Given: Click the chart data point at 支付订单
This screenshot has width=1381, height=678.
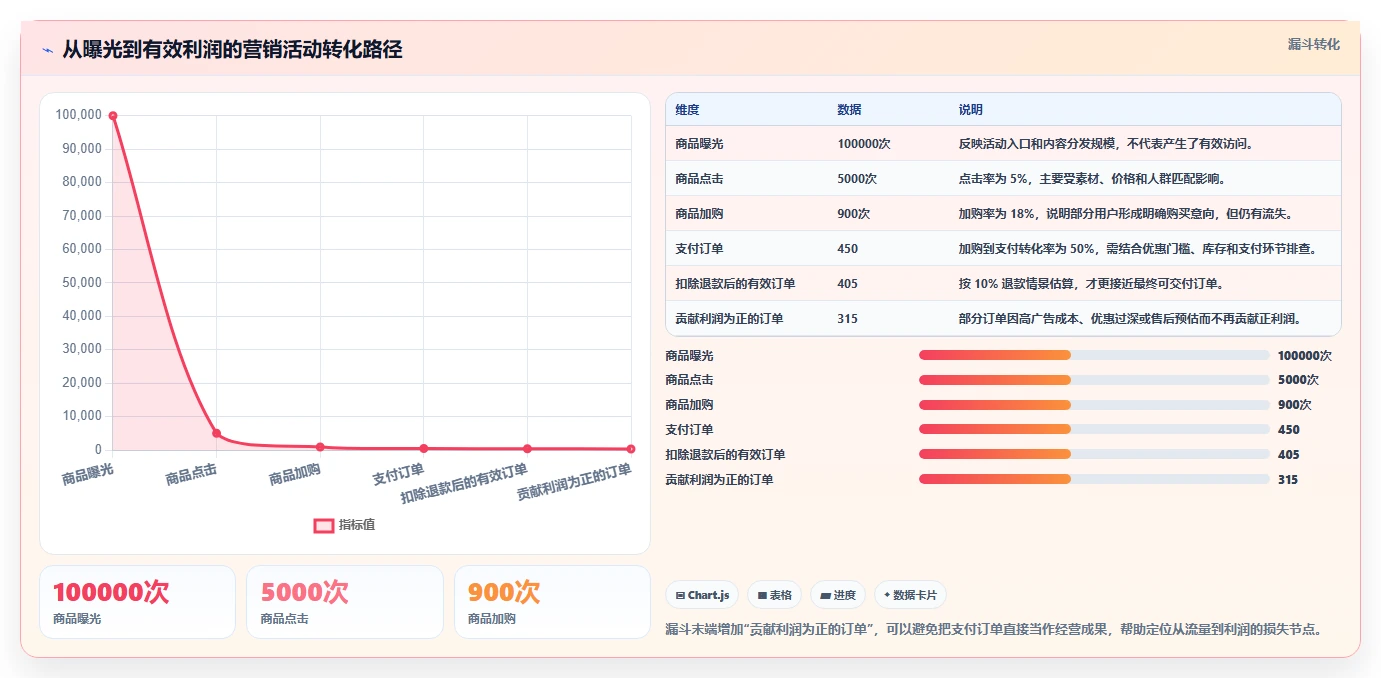Looking at the screenshot, I should tap(424, 449).
